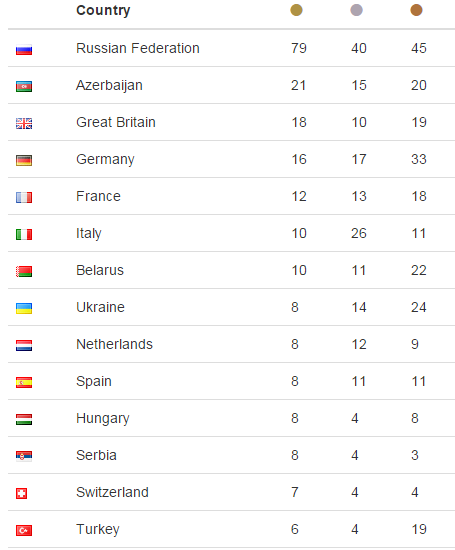This screenshot has width=455, height=550.
Task: Click the Germany flag icon
Action: 24,160
